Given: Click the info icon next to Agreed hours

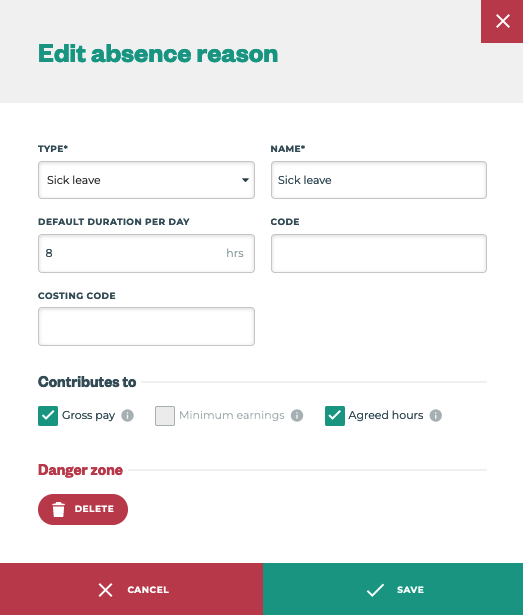Looking at the screenshot, I should (436, 415).
